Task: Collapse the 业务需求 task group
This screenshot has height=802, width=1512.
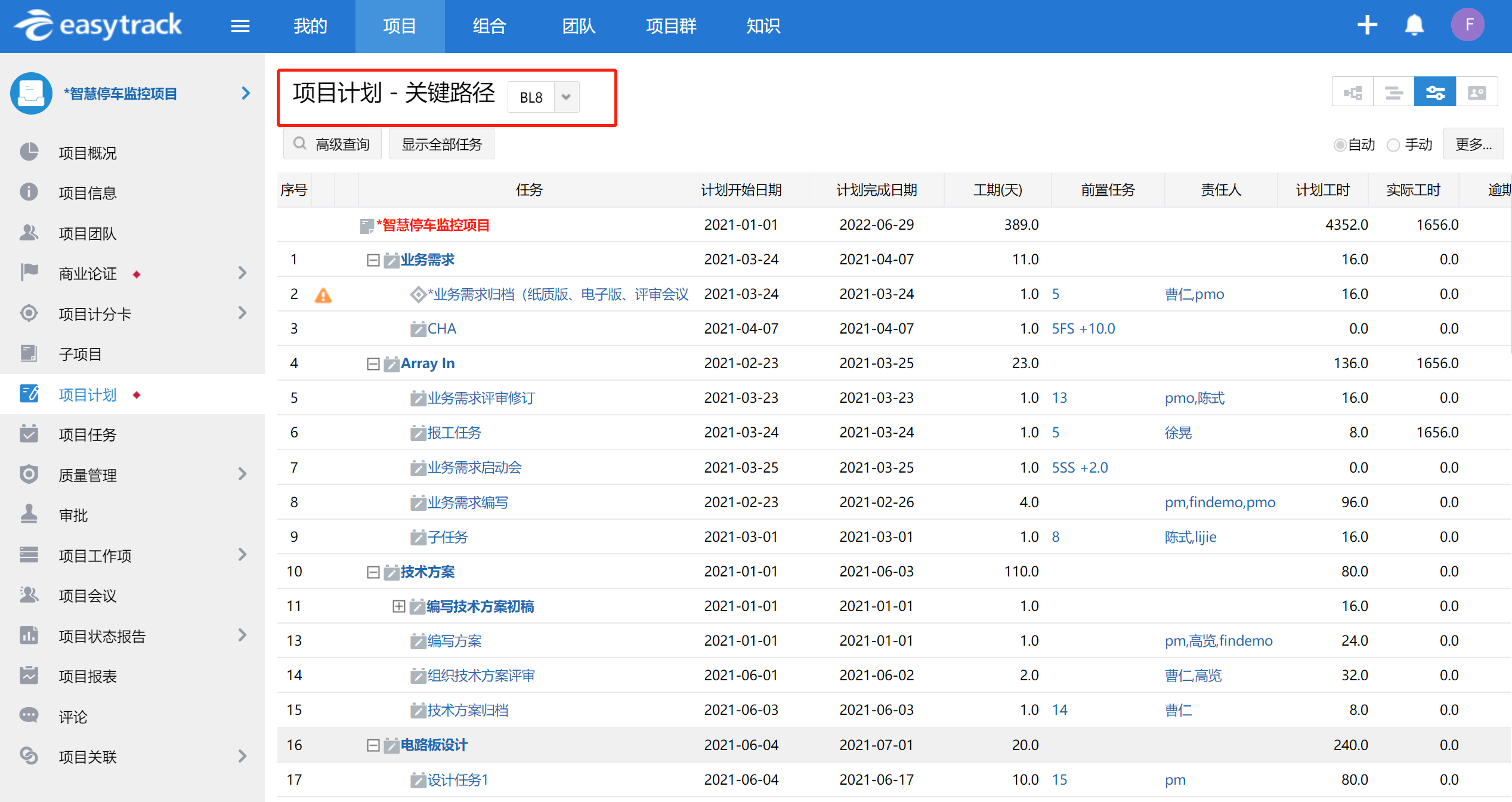Action: (x=373, y=260)
